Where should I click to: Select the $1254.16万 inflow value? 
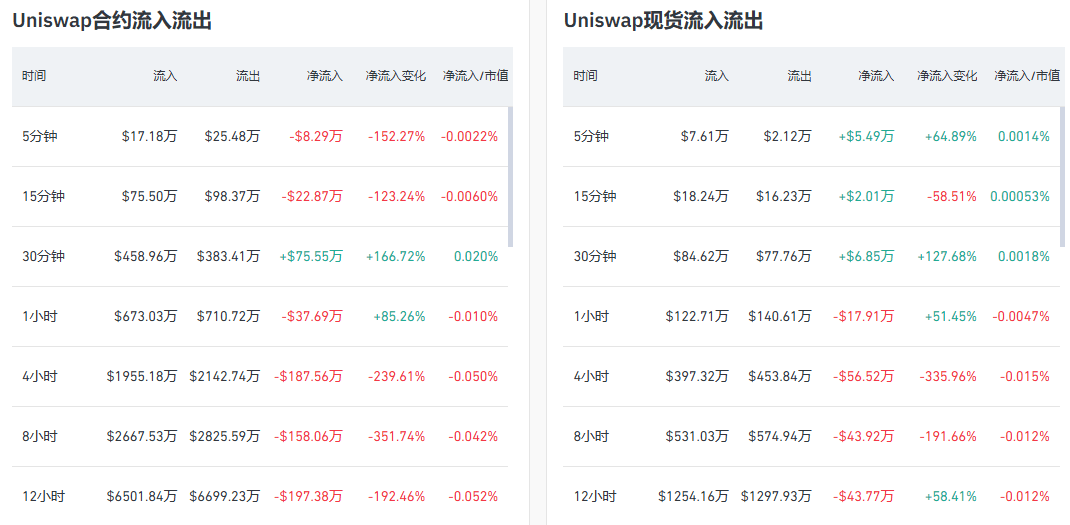tap(693, 497)
